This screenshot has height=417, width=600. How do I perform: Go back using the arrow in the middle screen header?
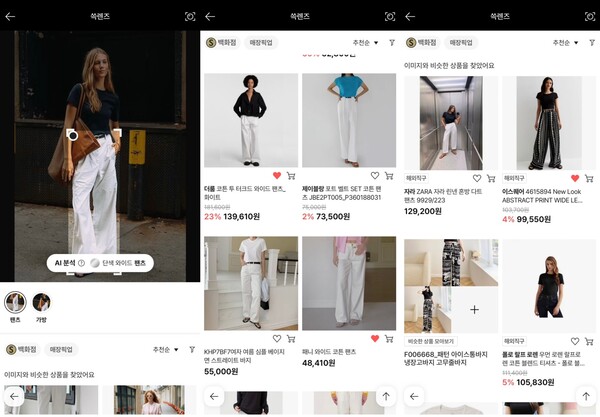click(x=210, y=17)
